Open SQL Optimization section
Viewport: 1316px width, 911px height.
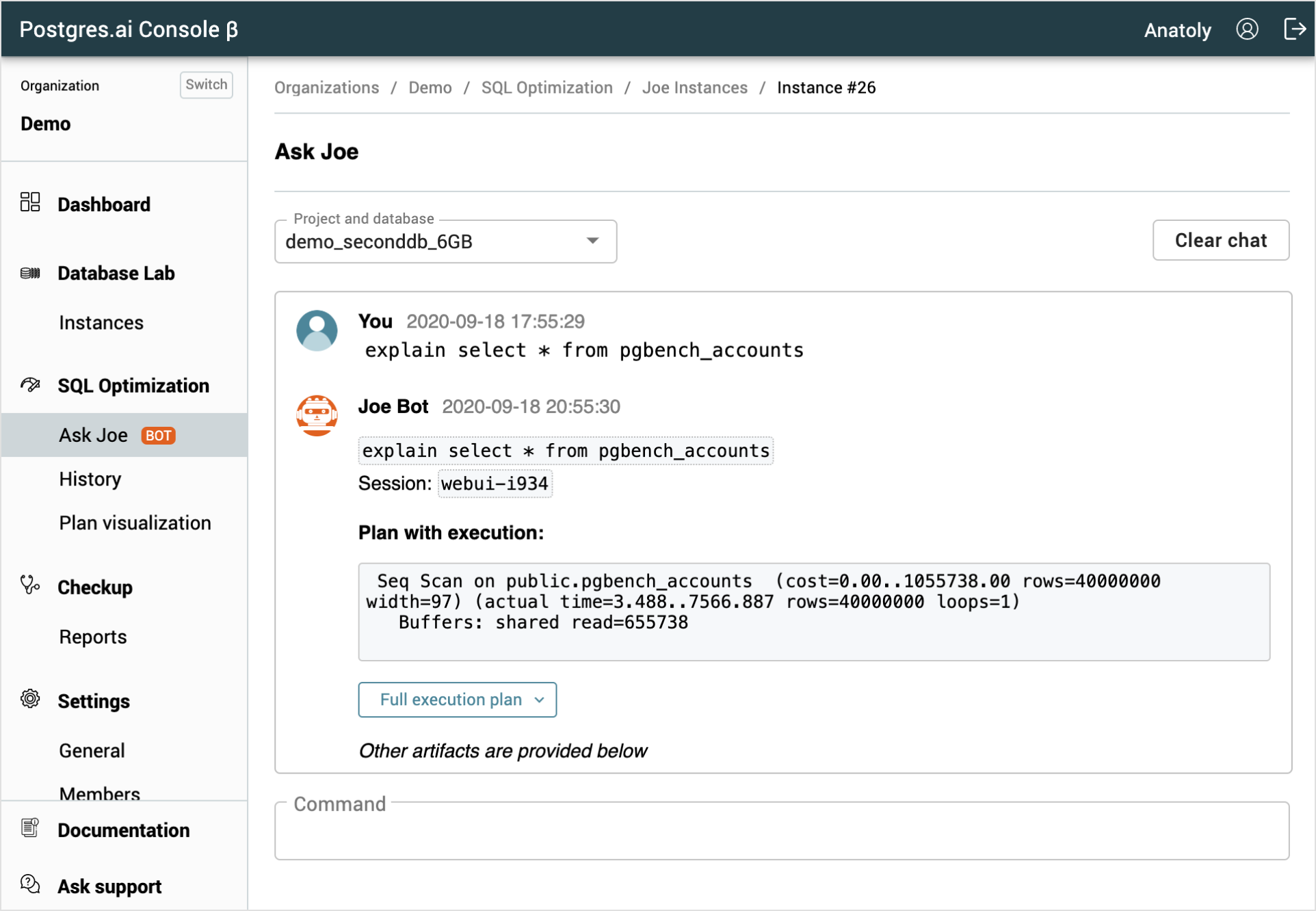click(x=133, y=386)
